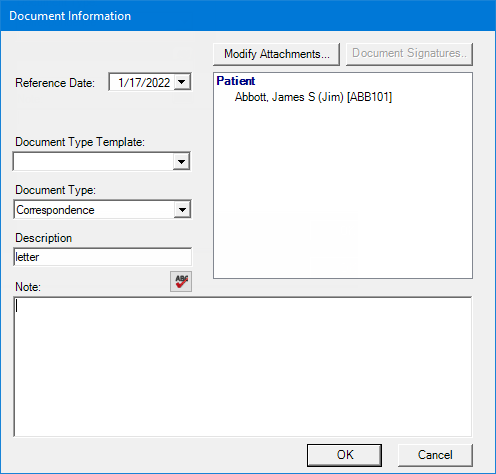Click into the Description field containing letter
The image size is (496, 474).
point(103,257)
